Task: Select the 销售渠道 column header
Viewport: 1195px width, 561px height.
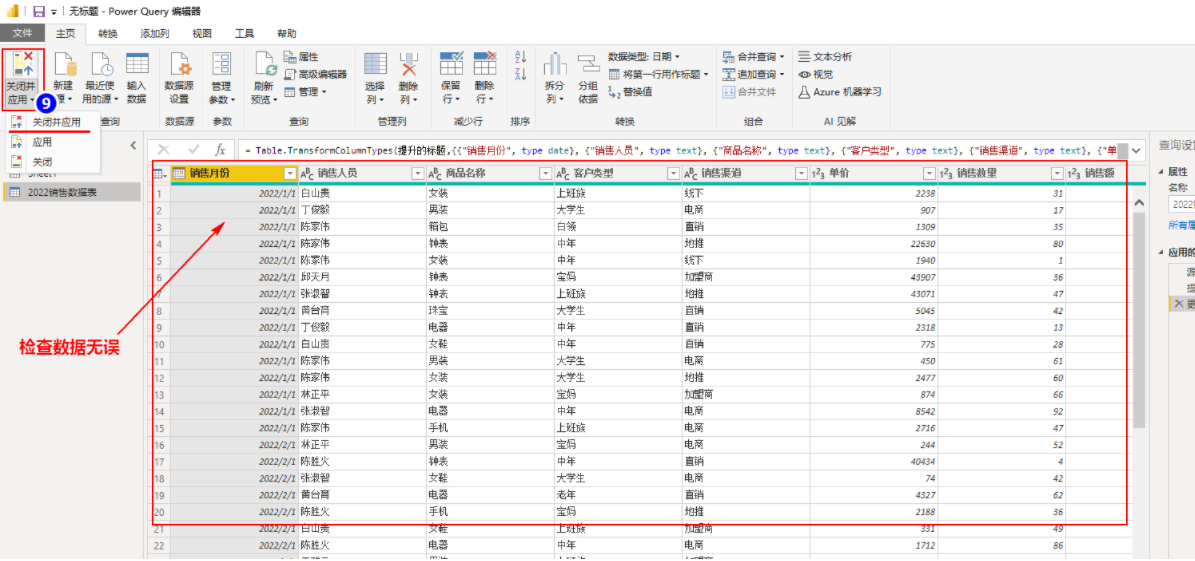Action: point(745,174)
